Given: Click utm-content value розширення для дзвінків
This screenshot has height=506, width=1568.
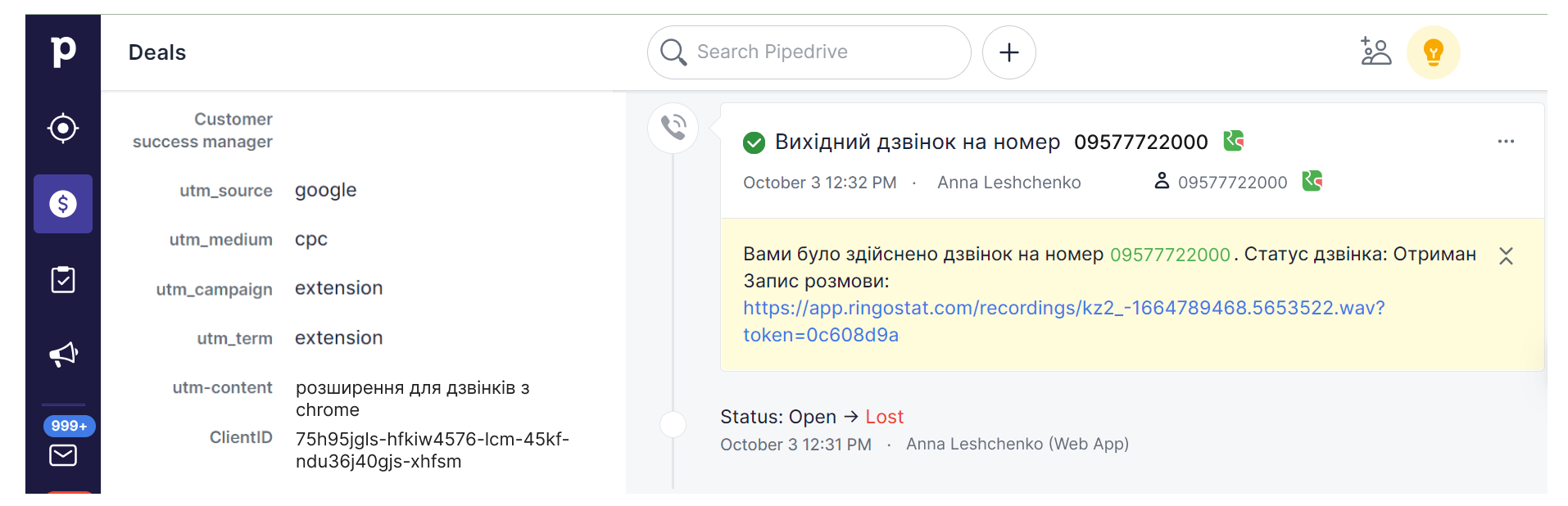Looking at the screenshot, I should point(412,399).
